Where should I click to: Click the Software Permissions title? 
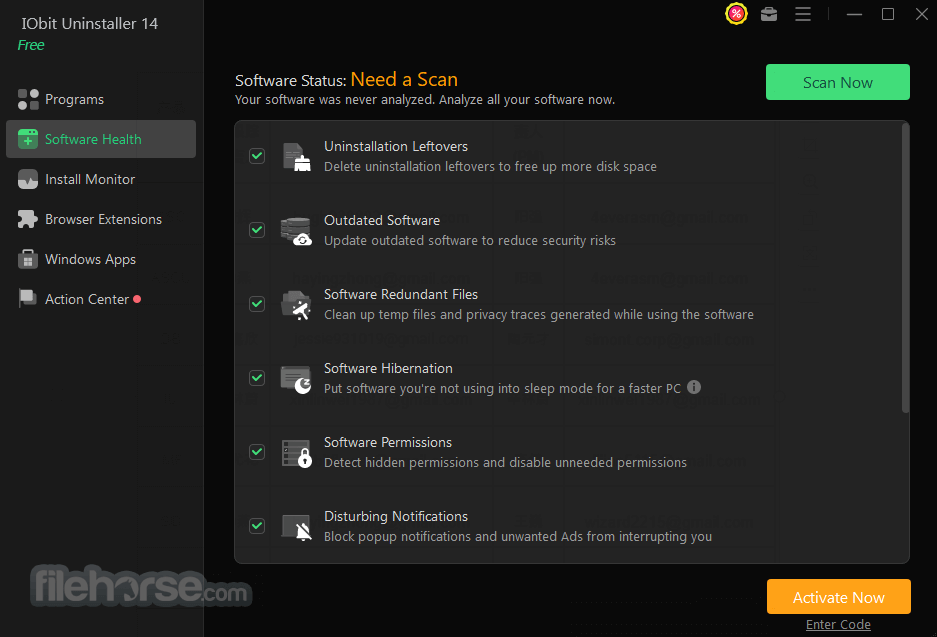pyautogui.click(x=387, y=443)
